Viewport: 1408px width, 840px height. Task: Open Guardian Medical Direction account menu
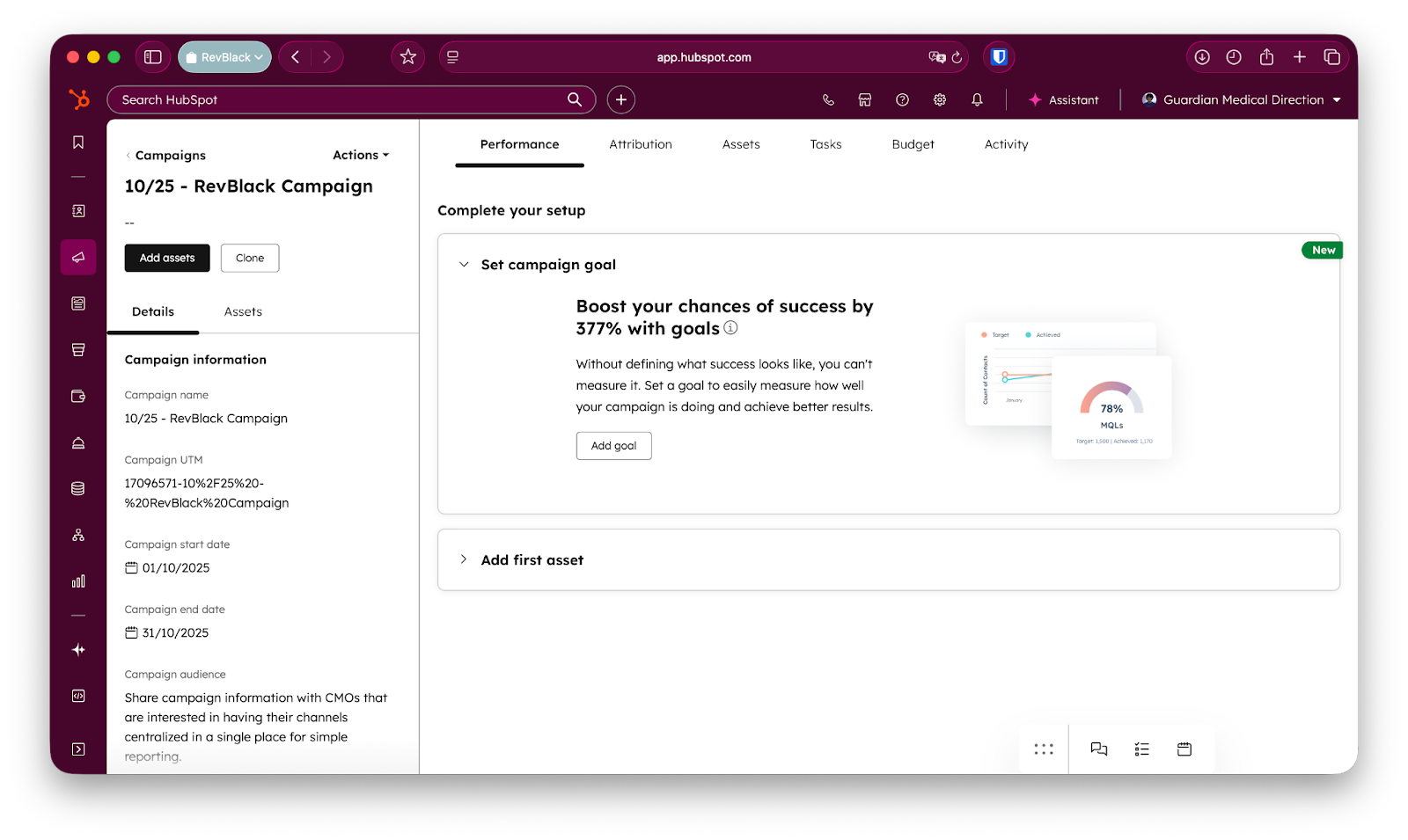tap(1242, 100)
